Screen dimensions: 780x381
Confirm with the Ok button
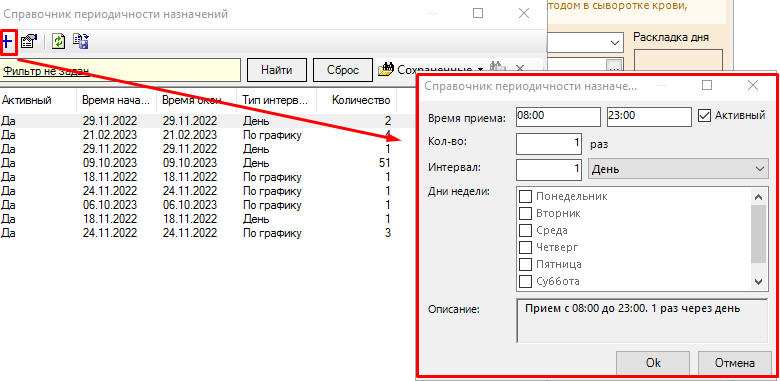coord(653,363)
